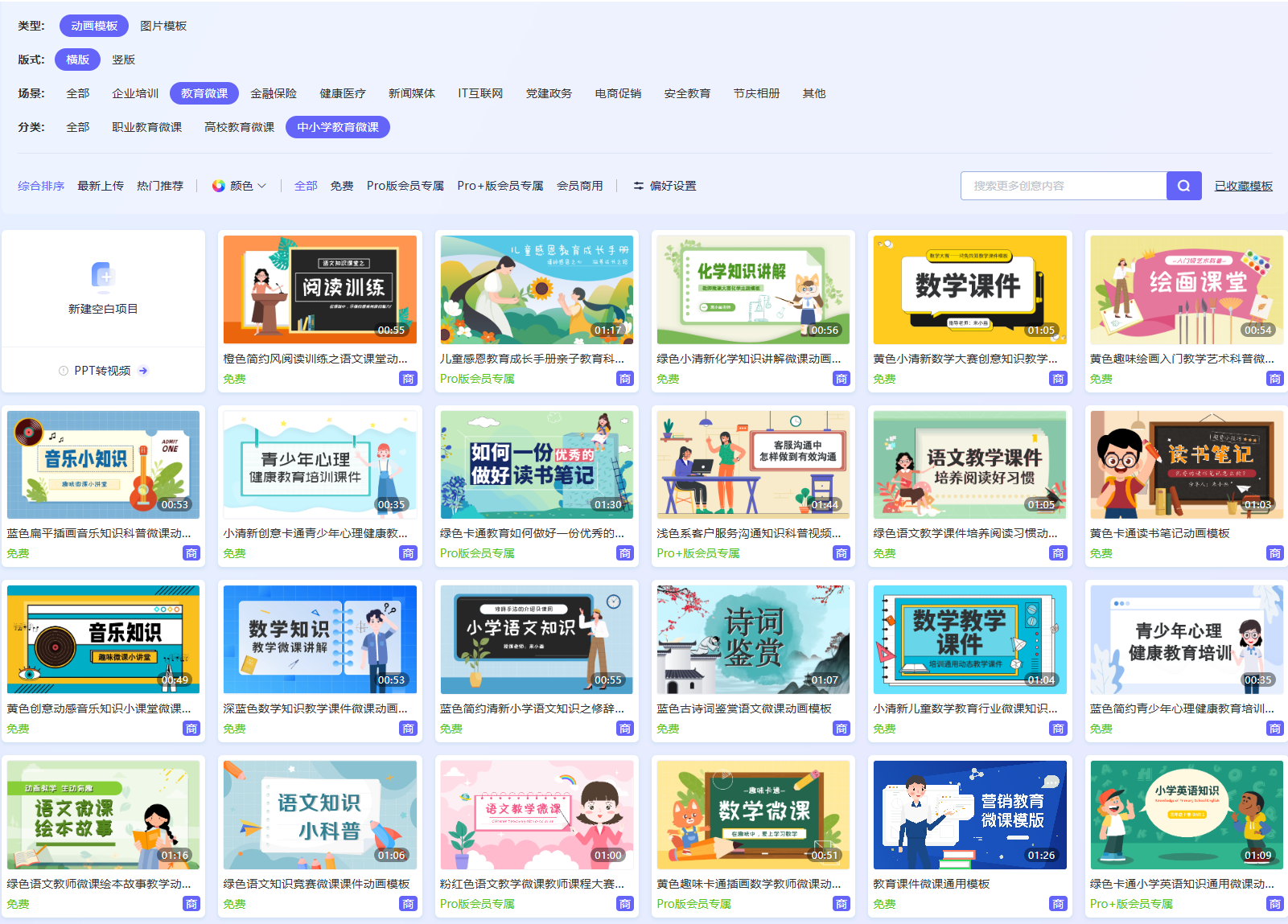This screenshot has width=1288, height=924.
Task: Select the 企业培训 scene category
Action: (135, 93)
